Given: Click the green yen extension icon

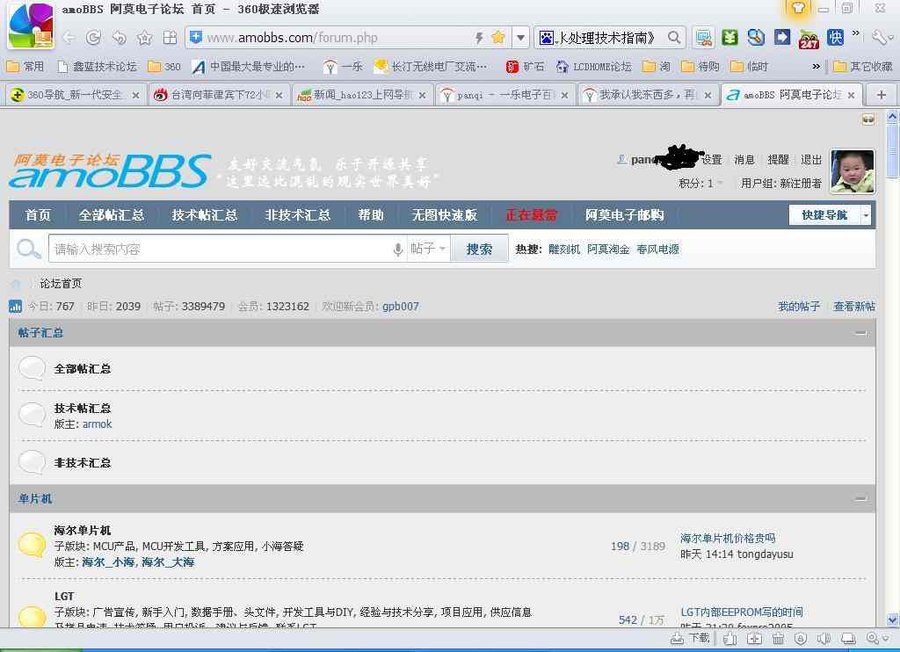Looking at the screenshot, I should click(730, 38).
